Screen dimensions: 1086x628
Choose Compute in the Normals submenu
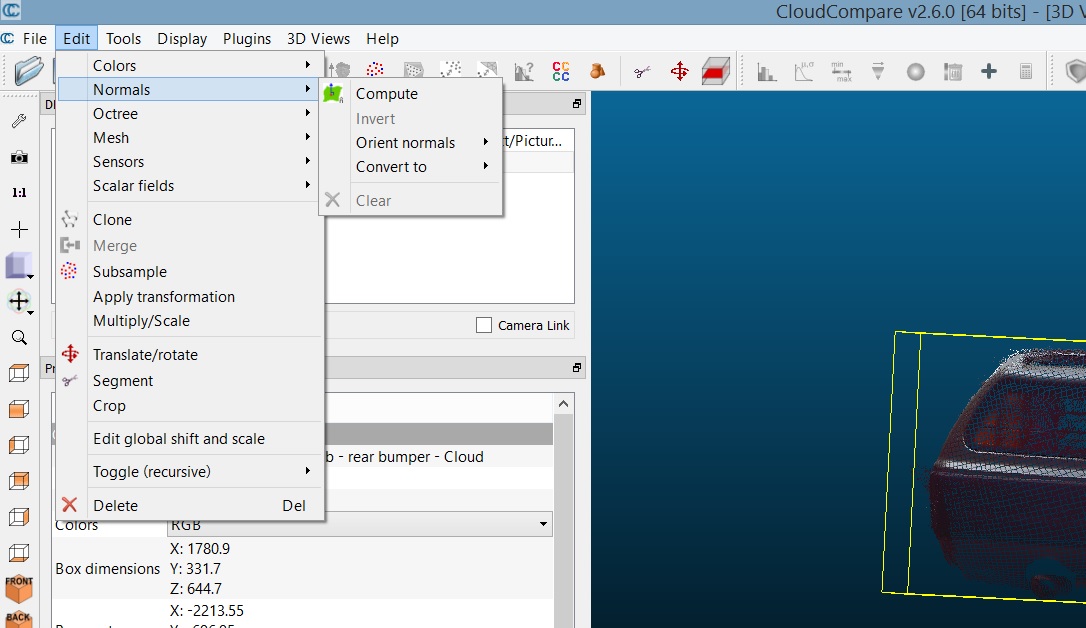tap(386, 94)
